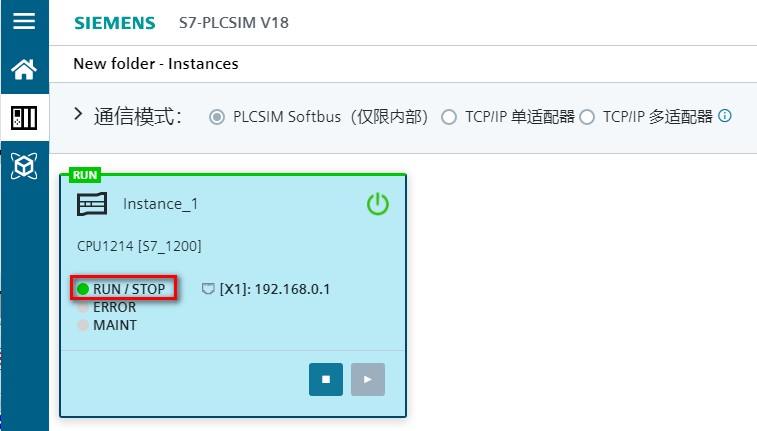Click the communication mode info icon
The height and width of the screenshot is (431, 757).
click(725, 116)
